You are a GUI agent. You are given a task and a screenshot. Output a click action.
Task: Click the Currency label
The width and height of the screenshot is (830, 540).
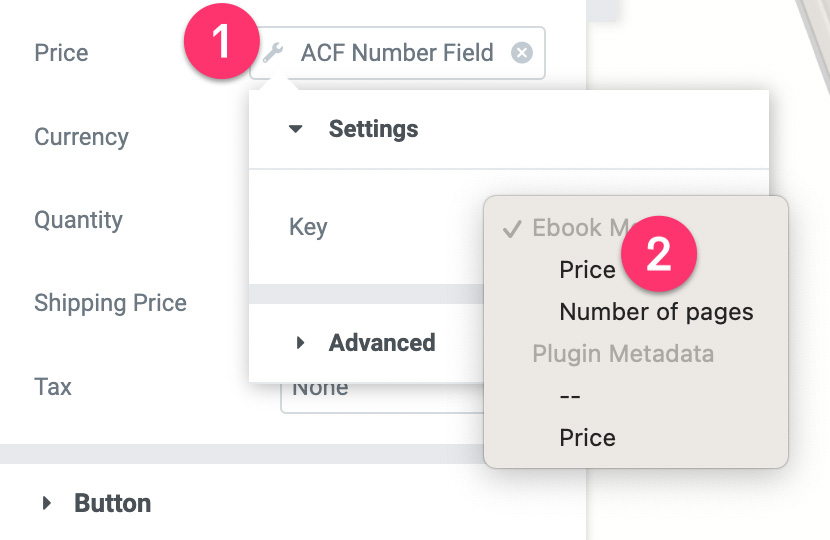pyautogui.click(x=81, y=137)
